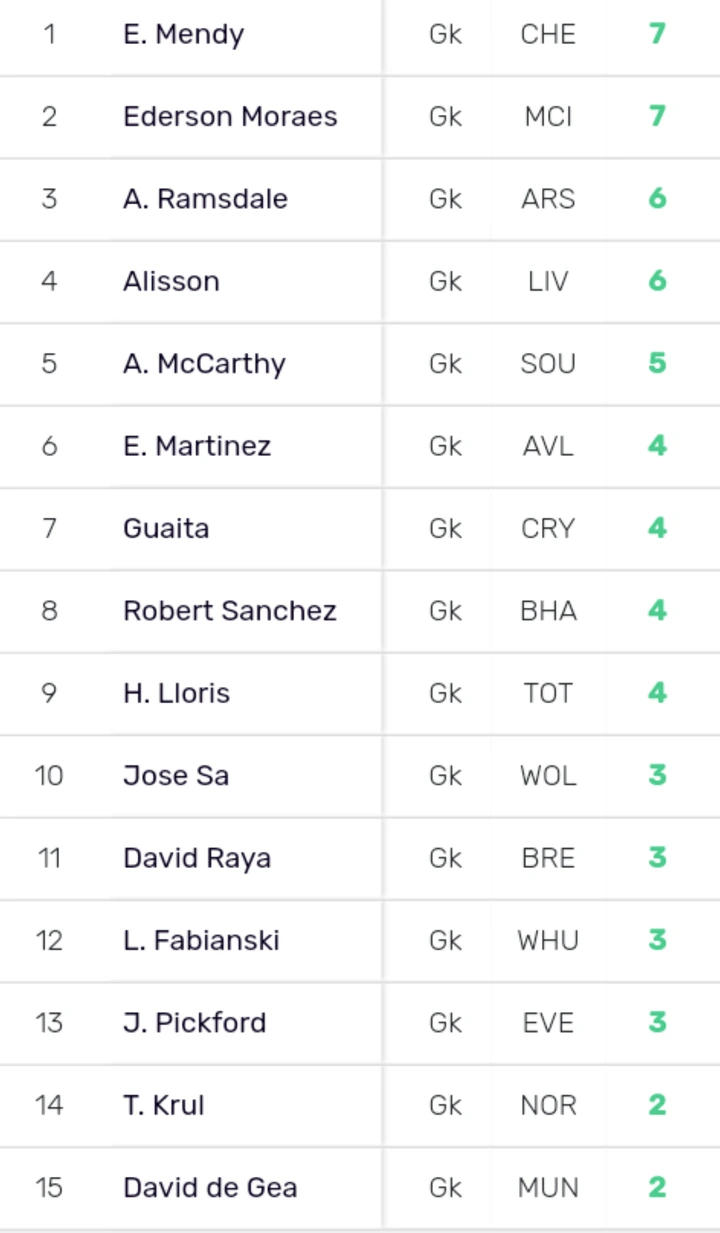The width and height of the screenshot is (720, 1233).
Task: Open Guaita's player entry
Action: click(x=166, y=528)
